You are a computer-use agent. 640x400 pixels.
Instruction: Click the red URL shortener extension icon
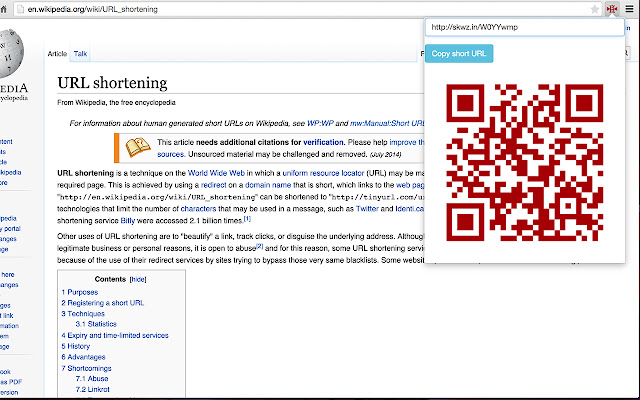[x=612, y=9]
